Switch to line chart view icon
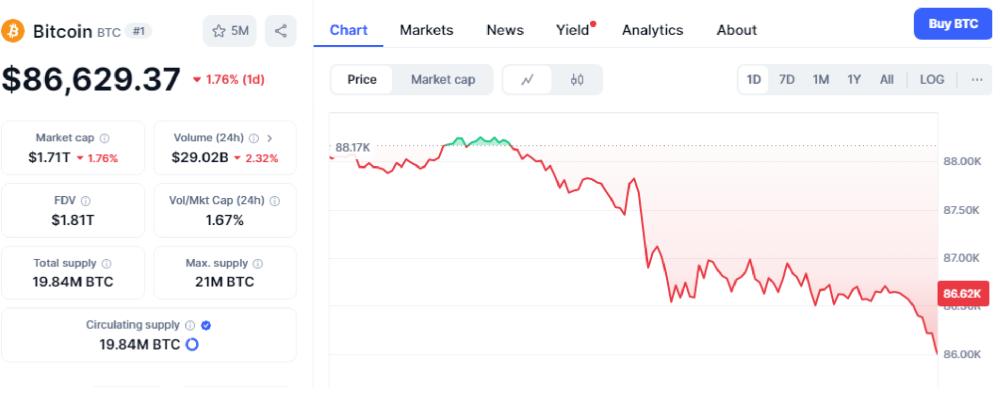Image resolution: width=1000 pixels, height=393 pixels. (x=527, y=80)
